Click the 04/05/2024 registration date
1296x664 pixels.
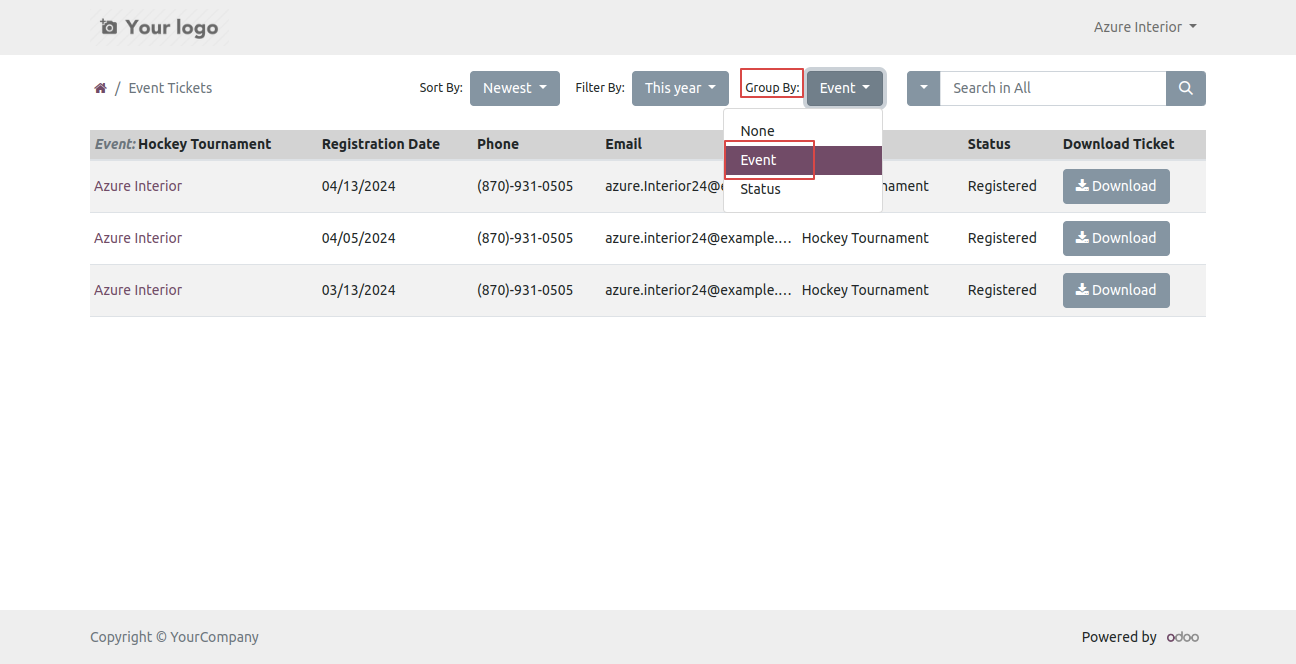pos(359,238)
